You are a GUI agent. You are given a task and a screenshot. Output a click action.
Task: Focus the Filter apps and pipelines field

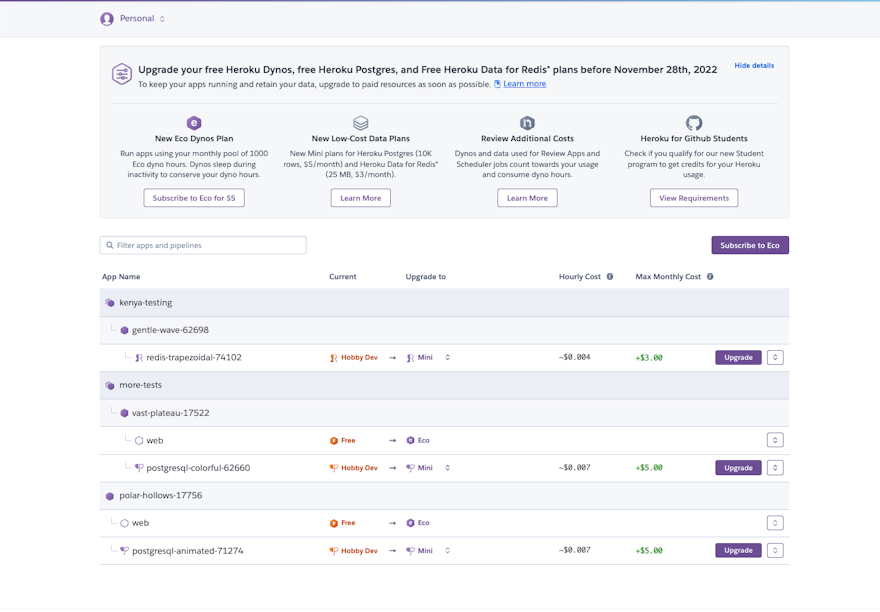(203, 245)
